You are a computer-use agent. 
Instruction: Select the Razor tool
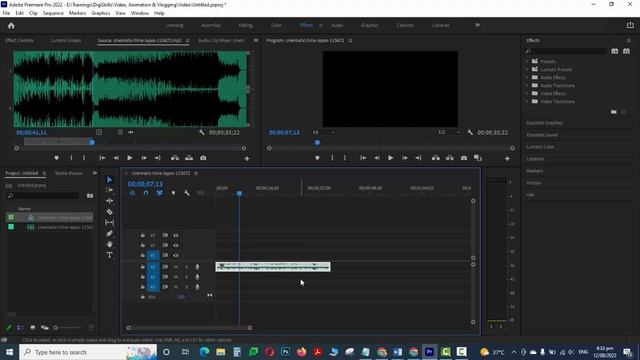(109, 212)
